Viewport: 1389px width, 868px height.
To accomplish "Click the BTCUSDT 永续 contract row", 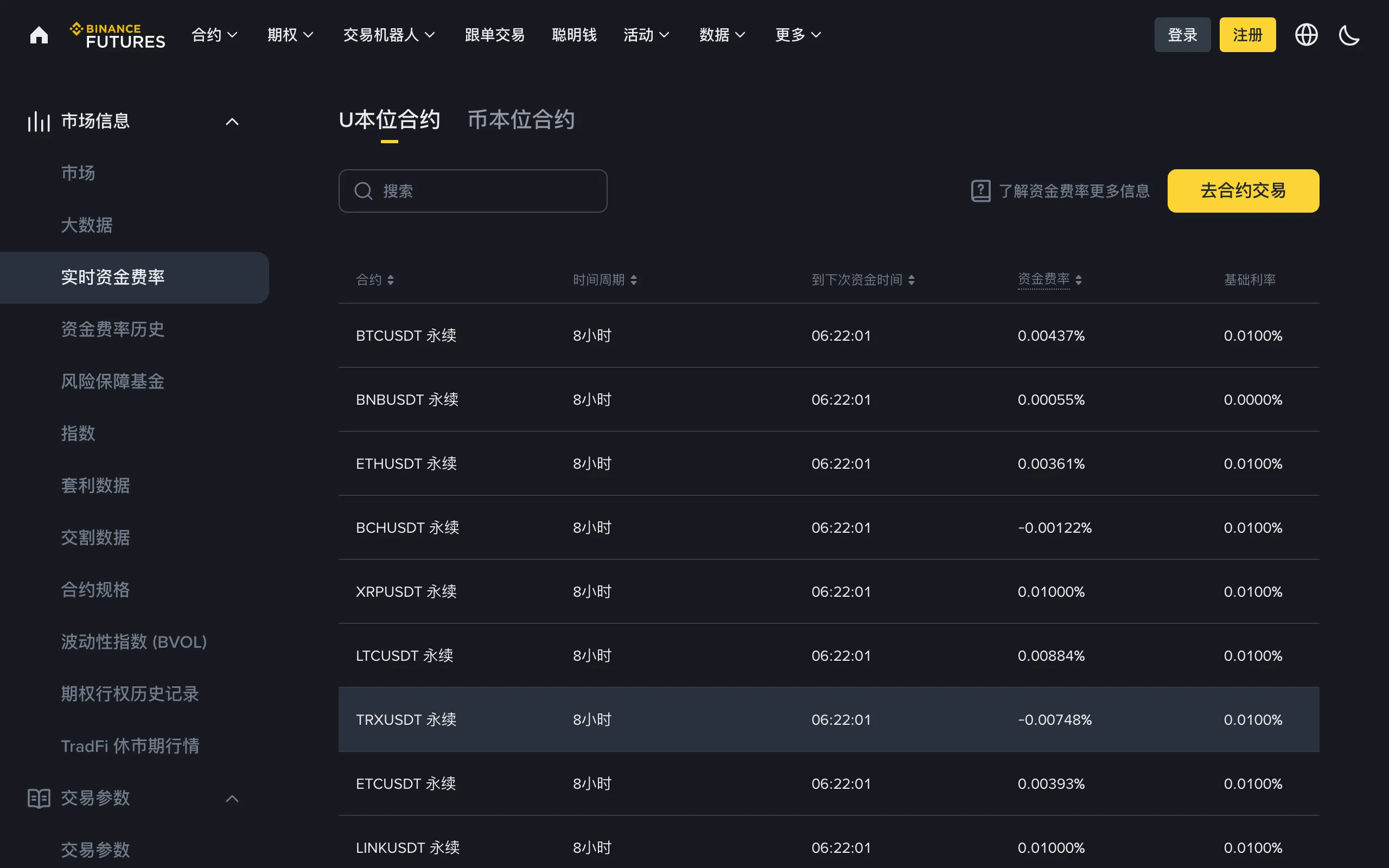I will [829, 335].
